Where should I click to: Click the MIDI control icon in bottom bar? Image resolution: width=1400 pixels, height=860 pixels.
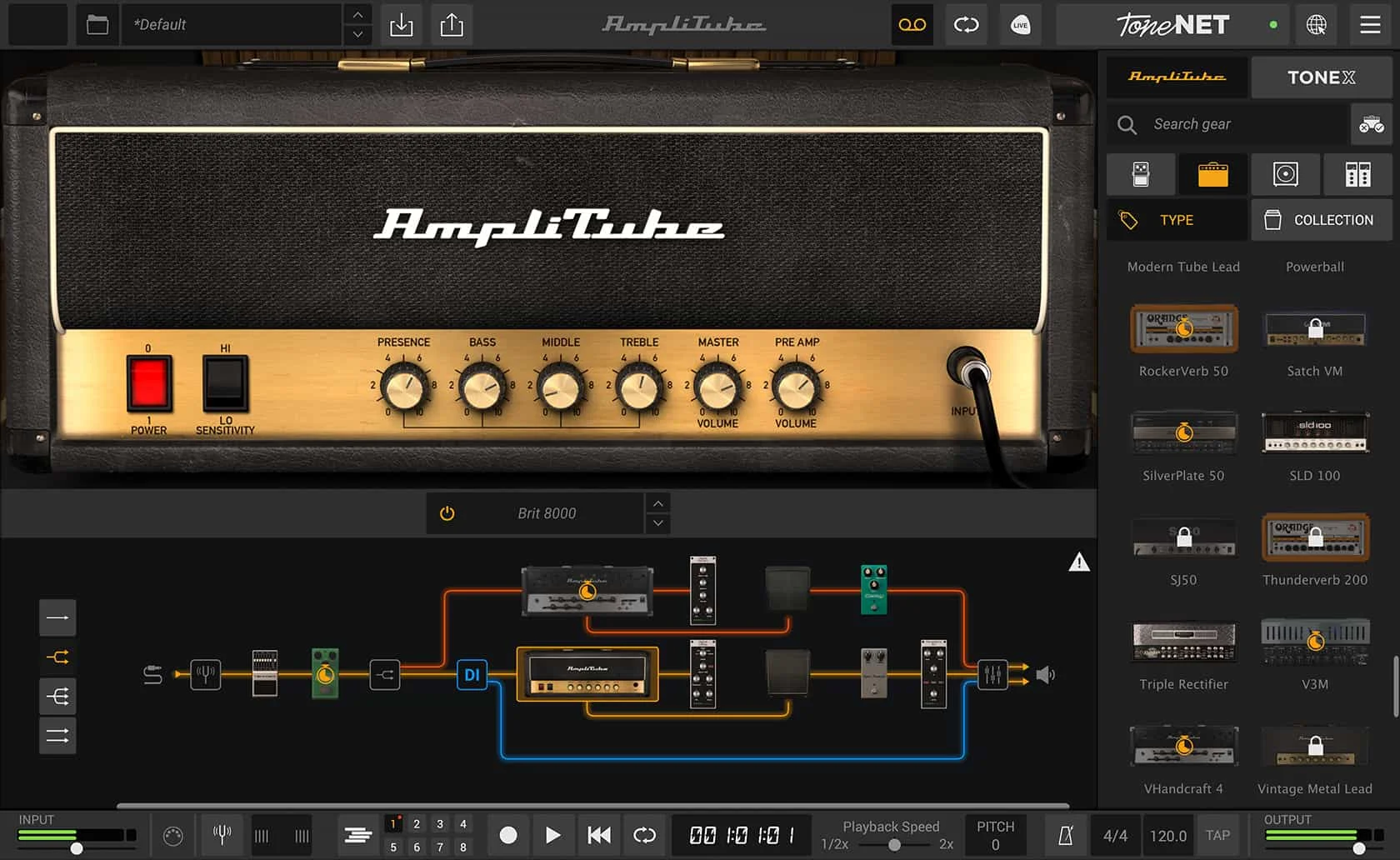point(172,834)
